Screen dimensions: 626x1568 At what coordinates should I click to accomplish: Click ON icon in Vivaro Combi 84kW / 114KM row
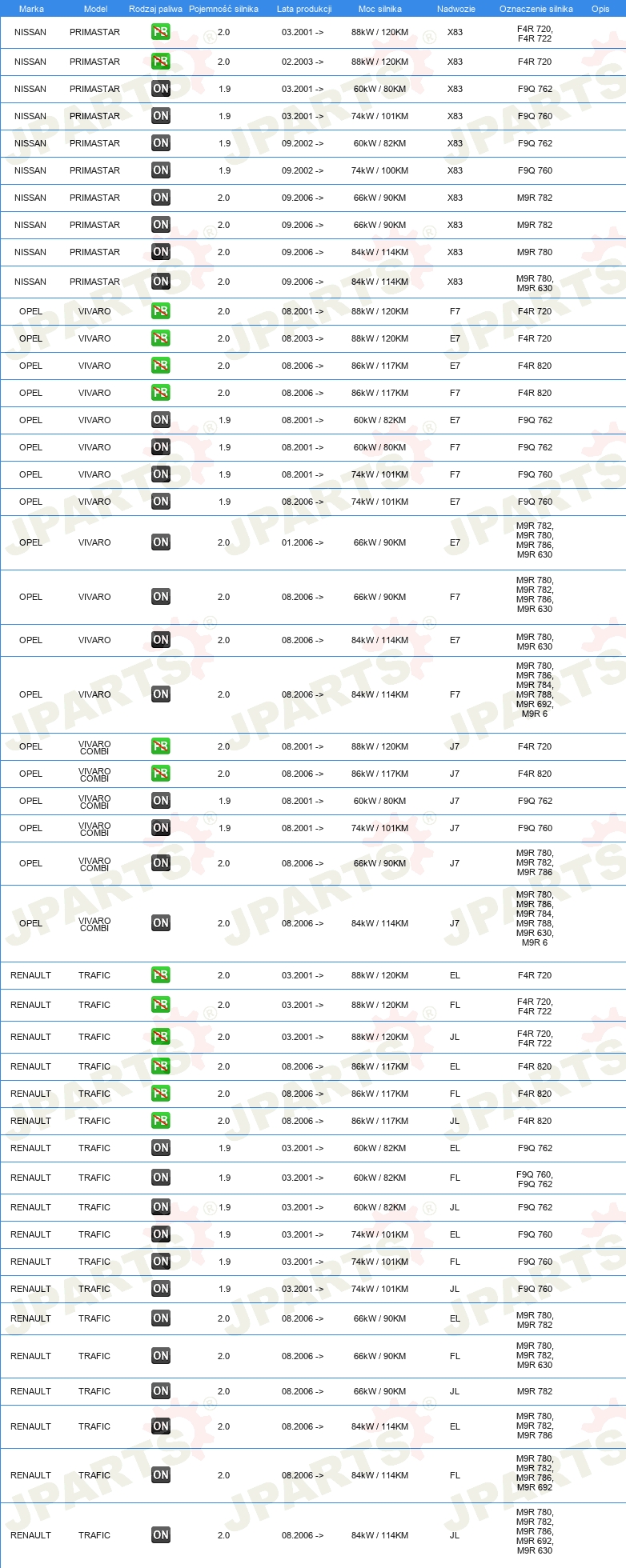(161, 923)
